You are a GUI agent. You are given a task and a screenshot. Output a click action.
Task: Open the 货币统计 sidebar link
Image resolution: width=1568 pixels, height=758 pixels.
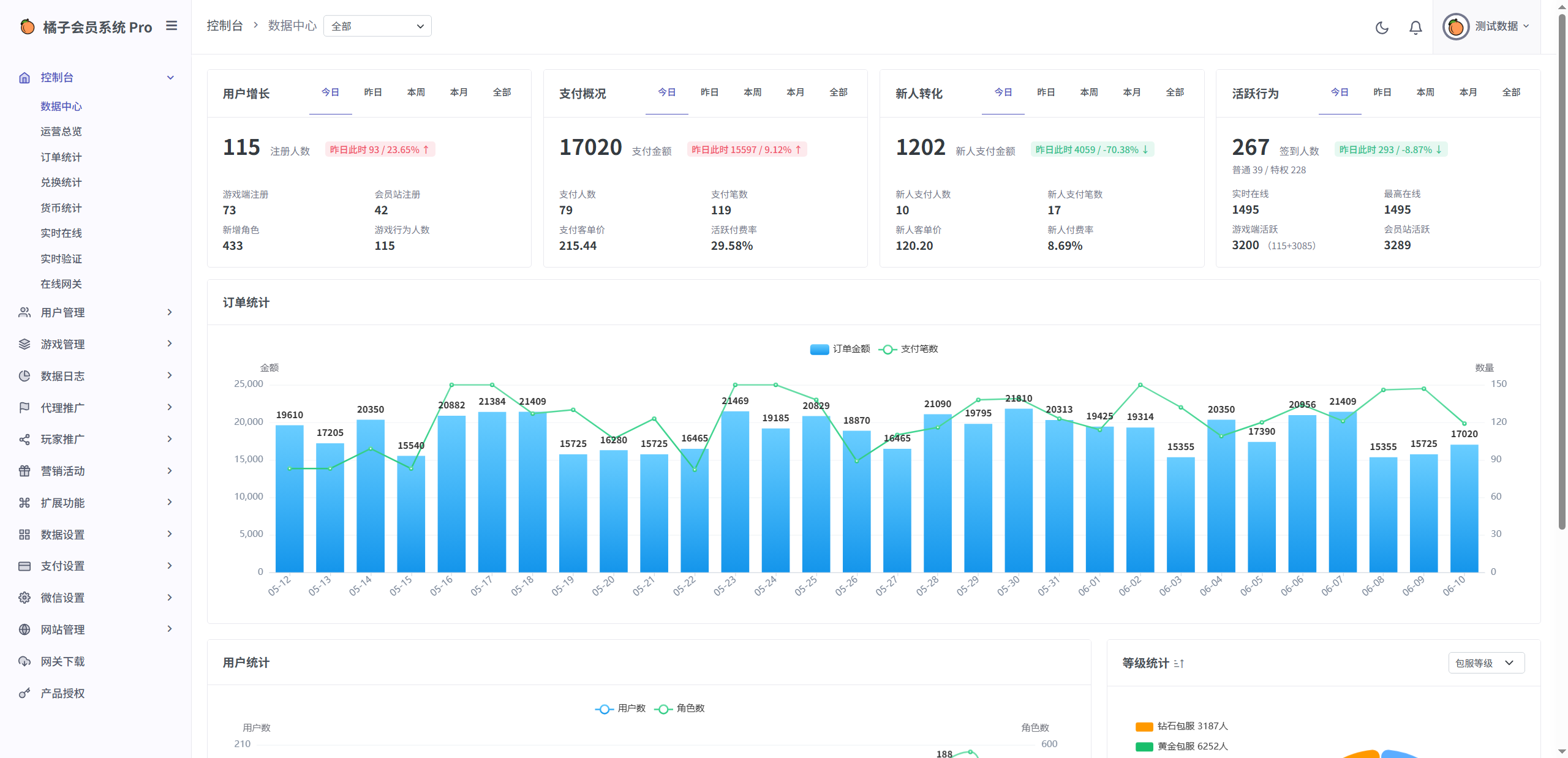[x=61, y=208]
